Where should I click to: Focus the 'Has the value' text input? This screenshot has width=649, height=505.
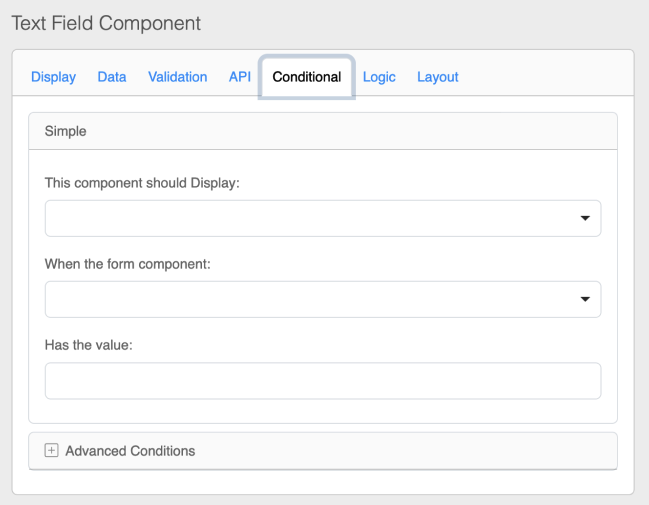[x=322, y=381]
